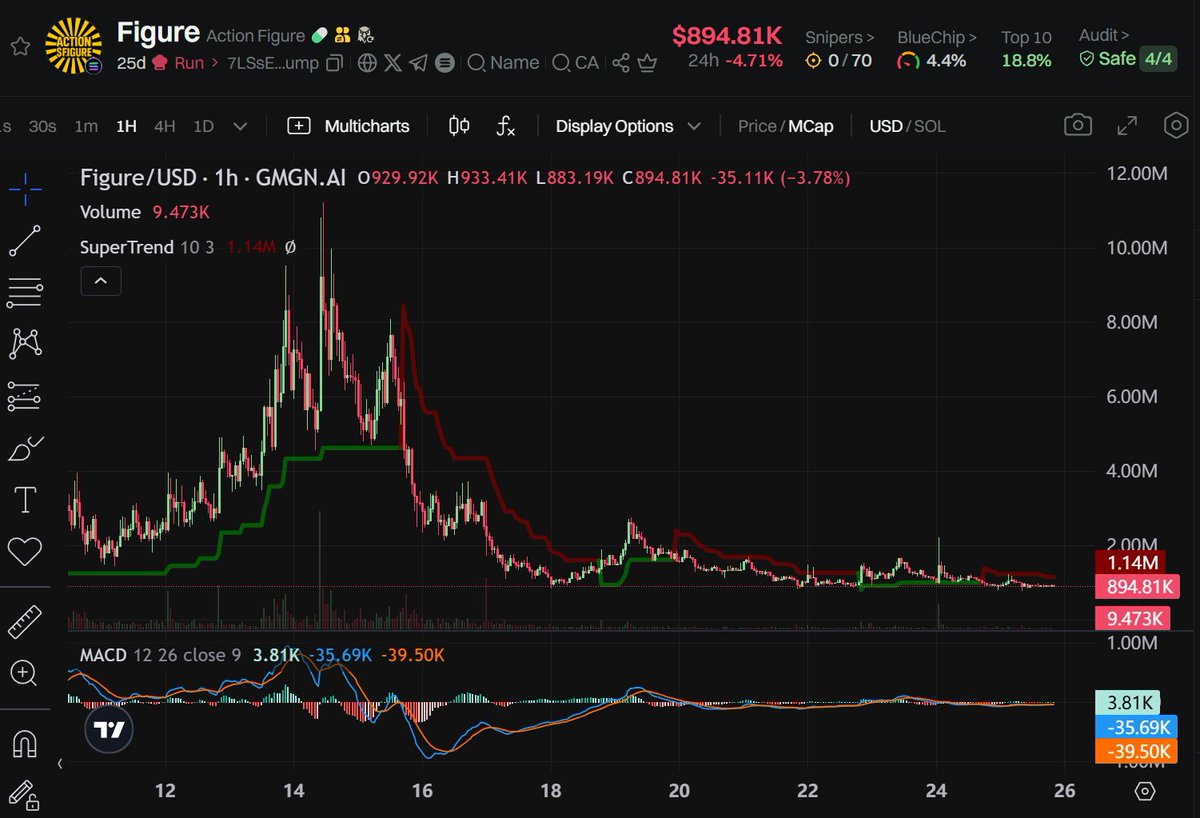Toggle magnet mode
The image size is (1200, 818).
25,744
